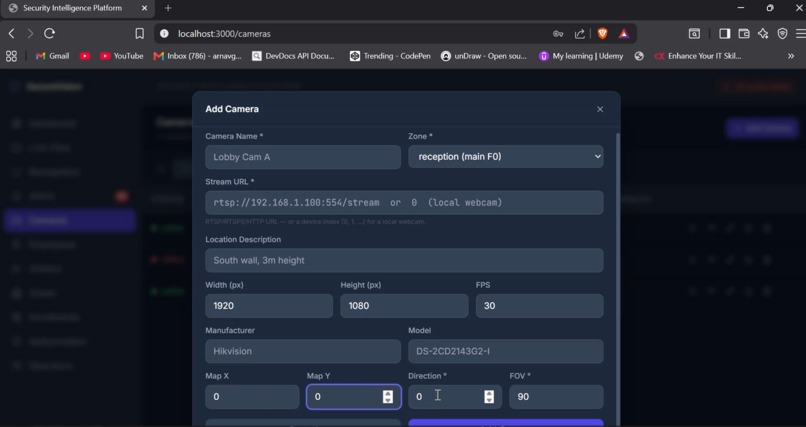The image size is (806, 427).
Task: Click the Width (px) field
Action: [269, 306]
